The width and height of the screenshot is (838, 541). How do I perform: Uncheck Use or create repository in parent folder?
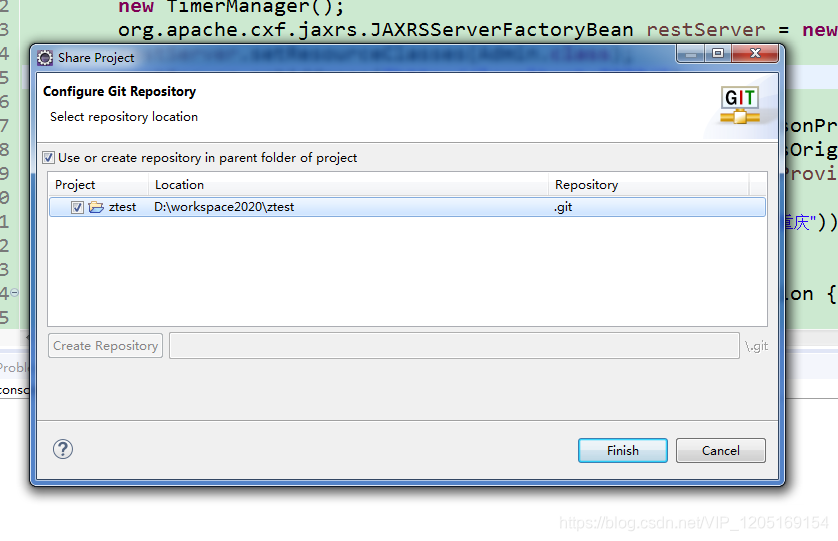(x=48, y=158)
